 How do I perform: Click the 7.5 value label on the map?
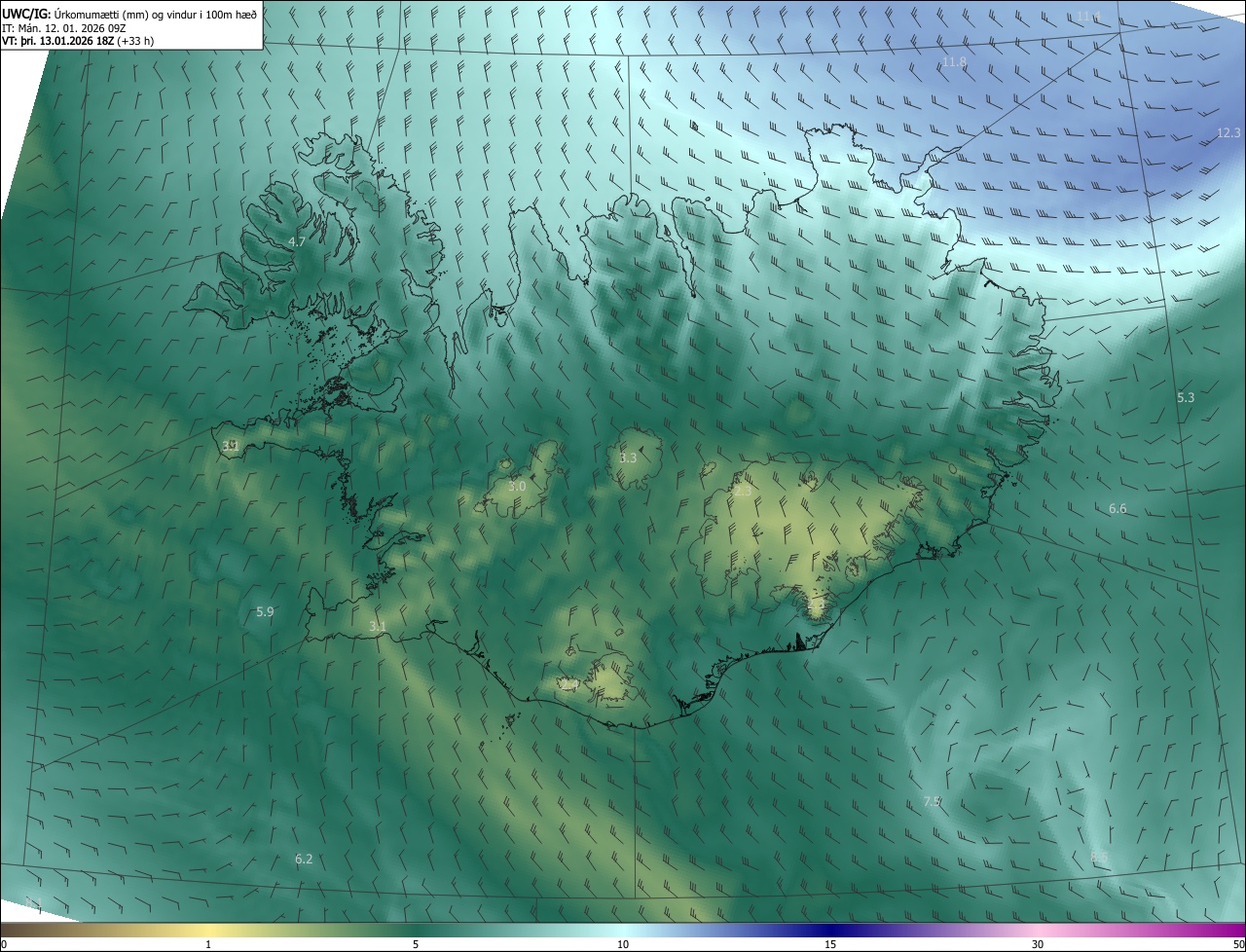(932, 800)
